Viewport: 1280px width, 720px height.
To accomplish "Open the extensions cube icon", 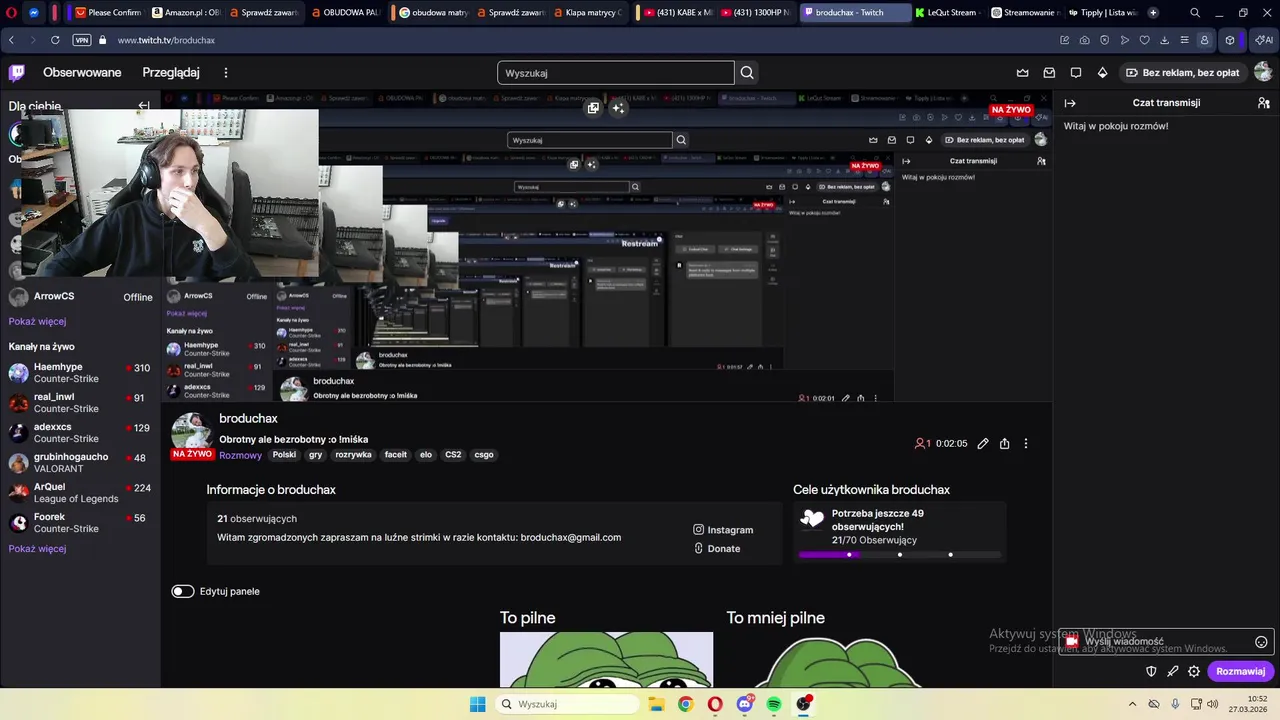I will click(x=1230, y=40).
